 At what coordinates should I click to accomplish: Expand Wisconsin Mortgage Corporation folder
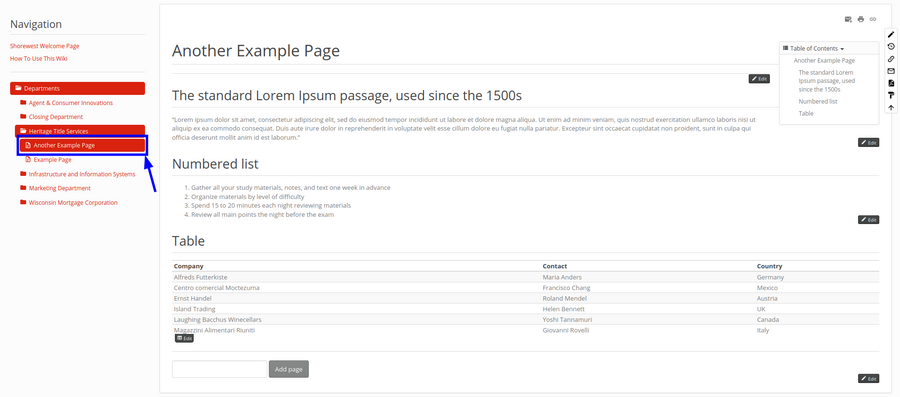pyautogui.click(x=73, y=203)
